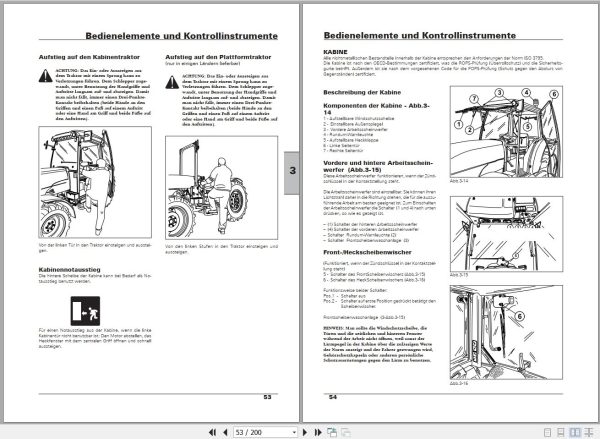Click heading 'Vordere und hintere Arbeitsscheinwerfer'
Viewport: 600px width, 439px height.
click(378, 166)
